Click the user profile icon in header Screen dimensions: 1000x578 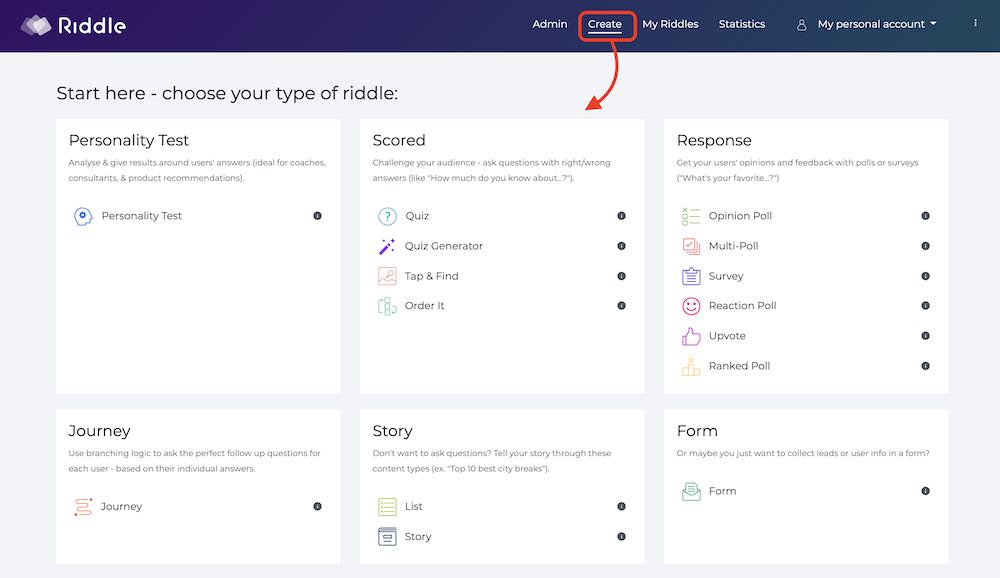(x=802, y=25)
